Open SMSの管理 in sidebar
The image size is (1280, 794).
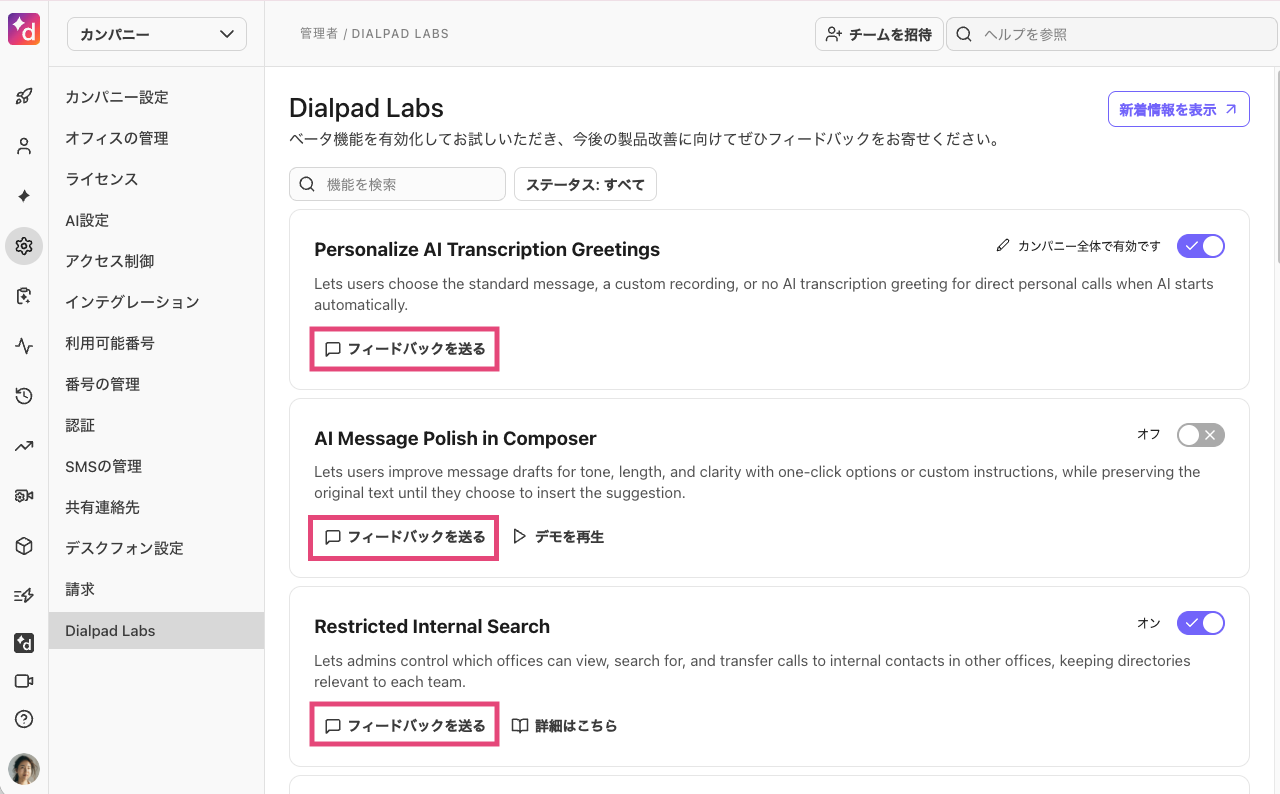click(x=156, y=466)
